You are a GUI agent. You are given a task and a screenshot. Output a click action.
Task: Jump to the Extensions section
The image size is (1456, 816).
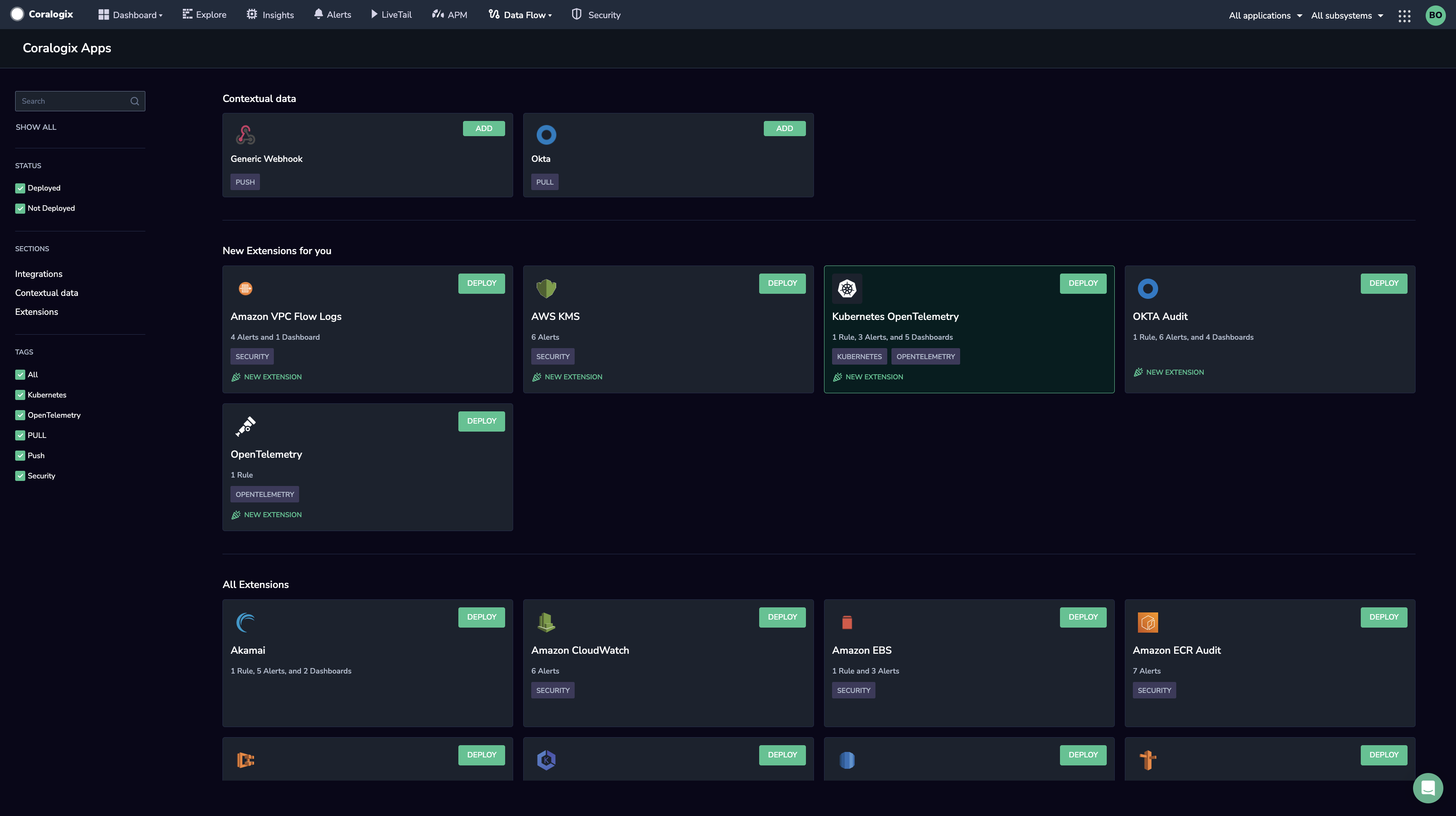(x=37, y=312)
